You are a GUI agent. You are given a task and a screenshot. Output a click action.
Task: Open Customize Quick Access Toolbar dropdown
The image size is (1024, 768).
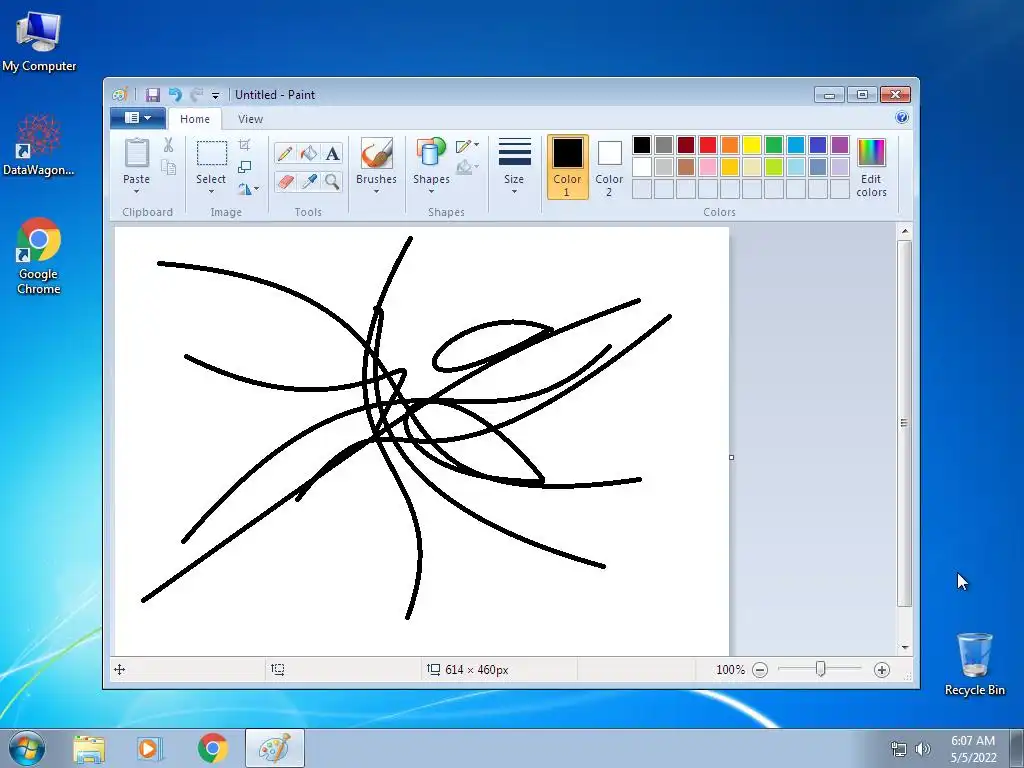[215, 95]
